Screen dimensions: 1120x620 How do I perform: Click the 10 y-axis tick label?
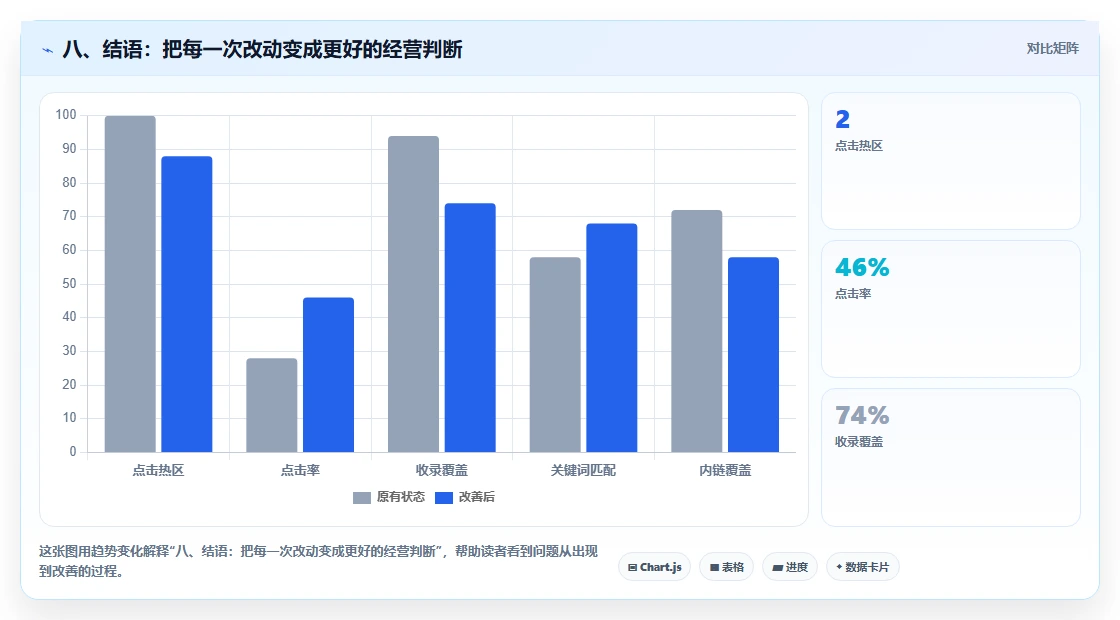click(69, 418)
